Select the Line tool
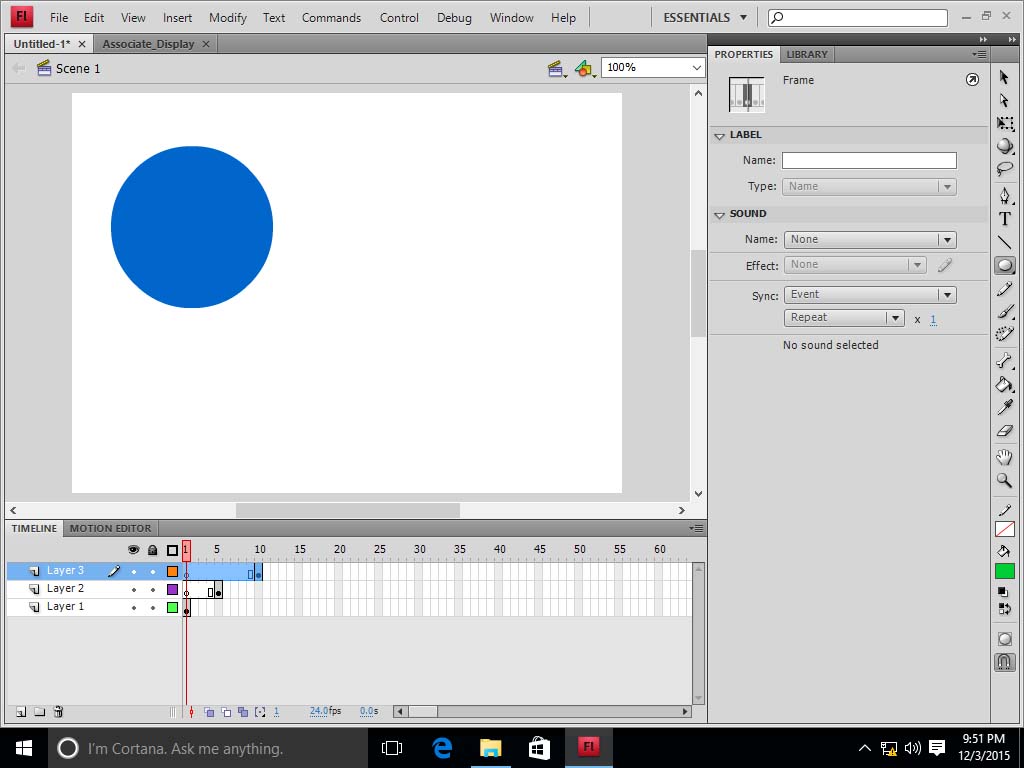 click(x=1004, y=242)
